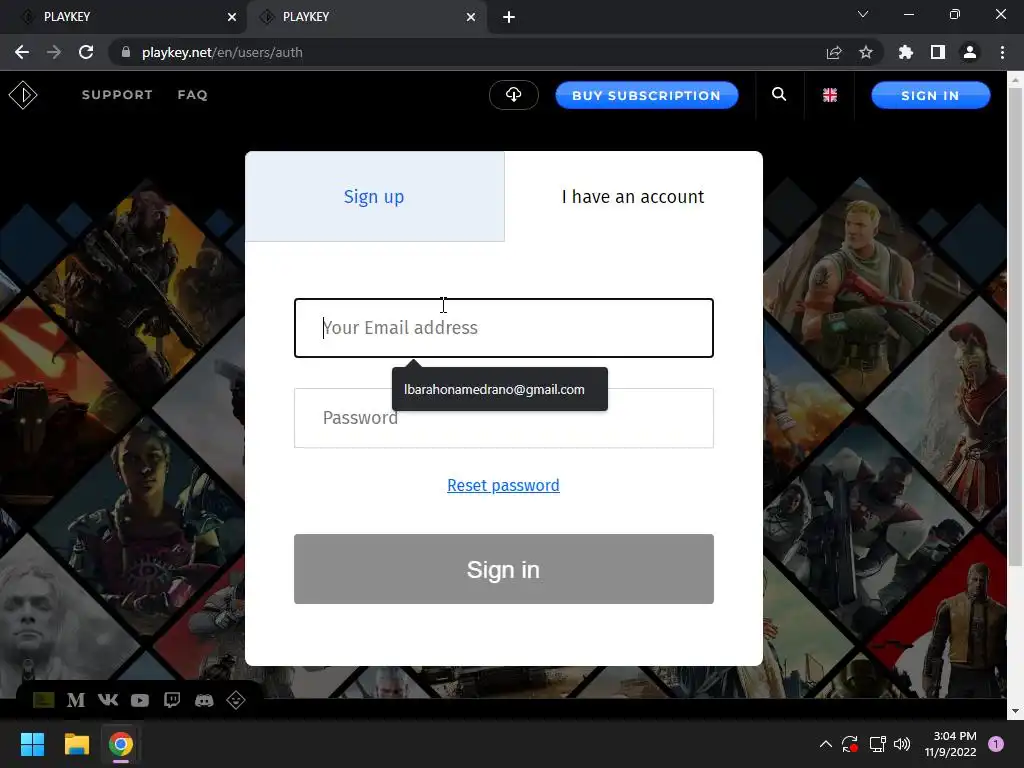Share this page using share icon
Viewport: 1024px width, 768px height.
[834, 52]
